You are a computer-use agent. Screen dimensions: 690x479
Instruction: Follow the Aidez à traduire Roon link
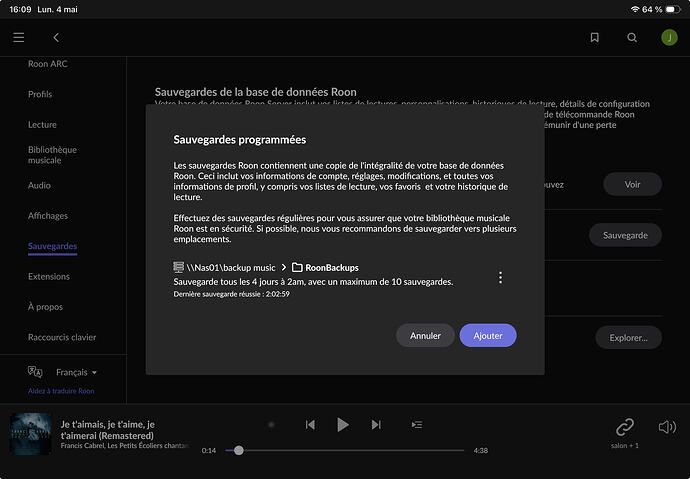[x=61, y=391]
